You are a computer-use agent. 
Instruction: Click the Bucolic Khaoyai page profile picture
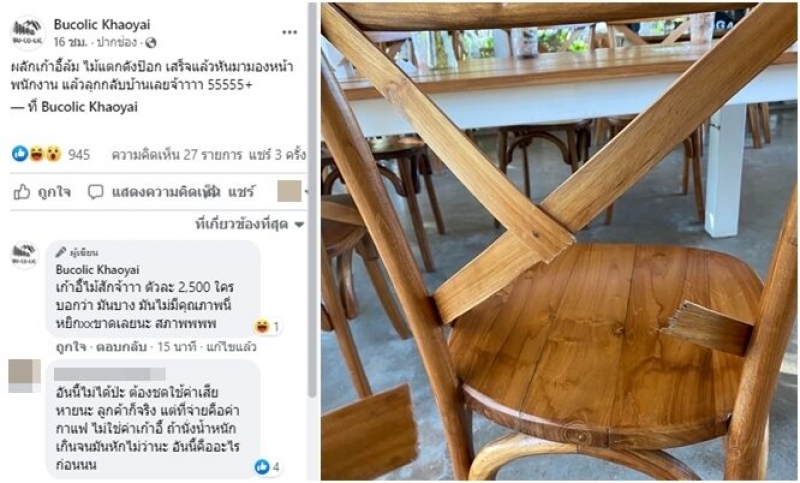click(x=27, y=32)
